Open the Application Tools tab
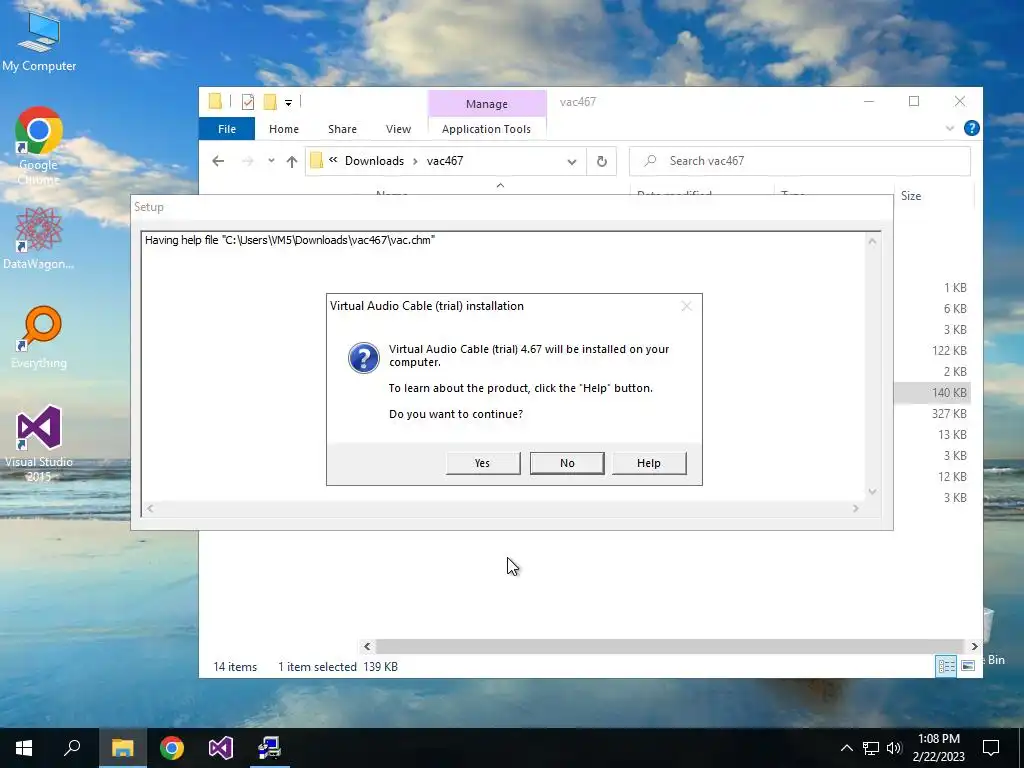Viewport: 1024px width, 768px height. pos(487,129)
